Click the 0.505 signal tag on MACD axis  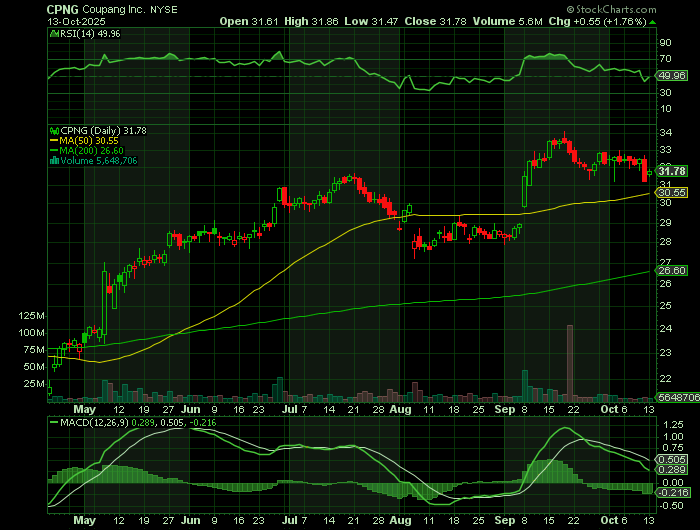pos(672,459)
